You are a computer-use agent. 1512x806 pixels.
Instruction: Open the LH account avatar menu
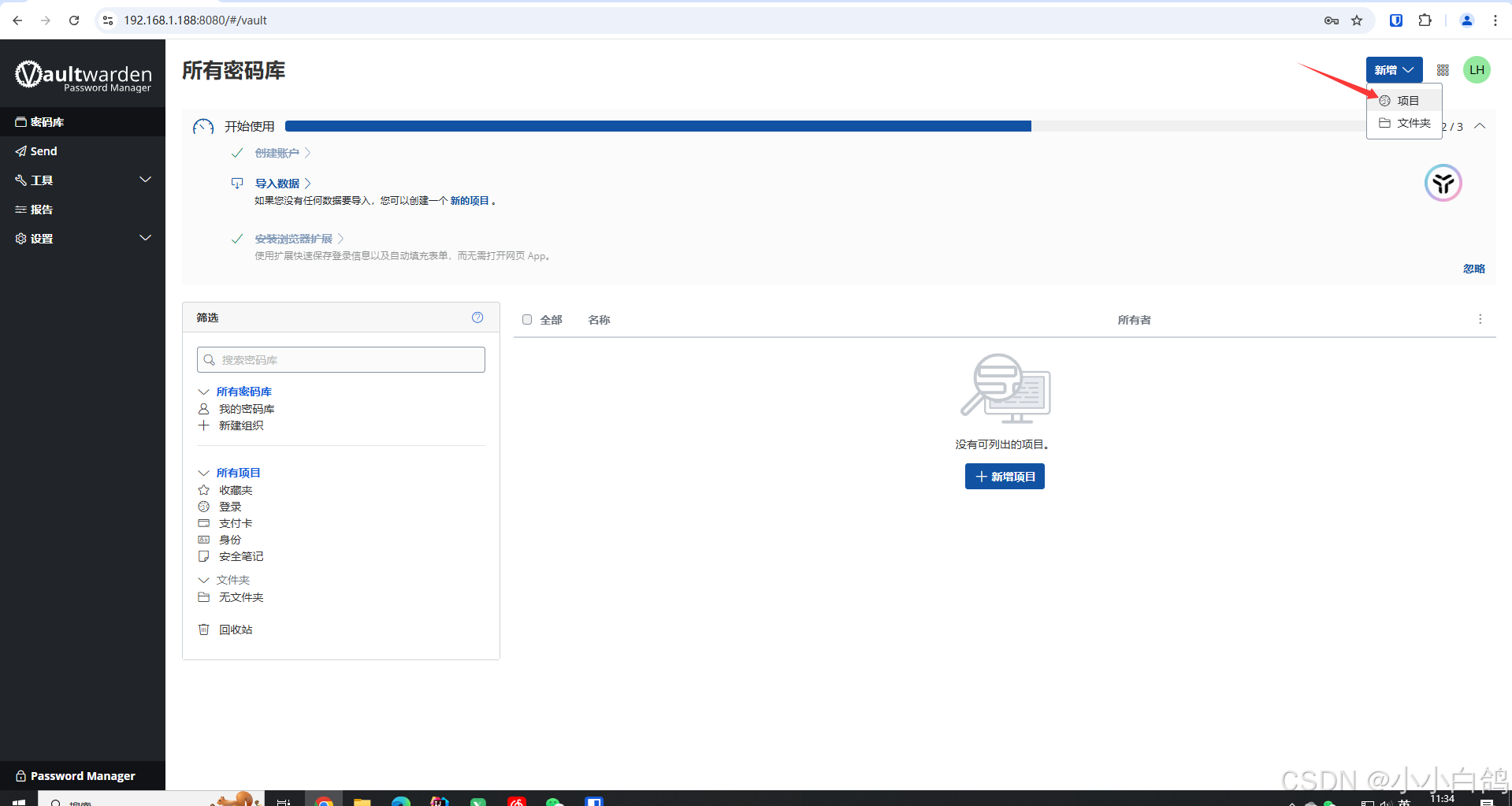(x=1477, y=70)
